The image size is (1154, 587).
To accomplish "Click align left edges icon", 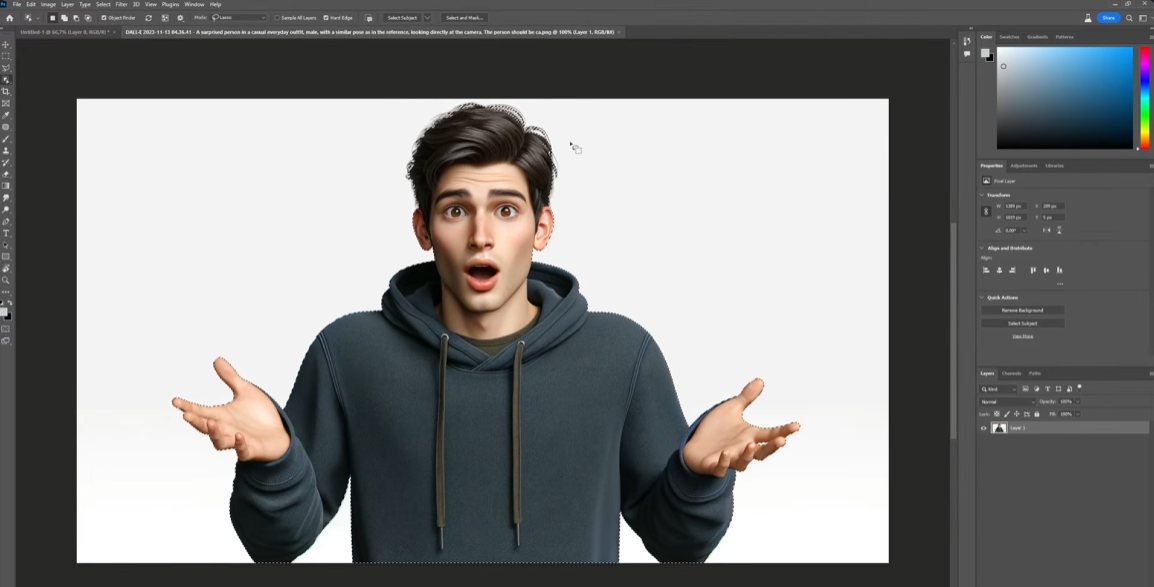I will coord(986,270).
